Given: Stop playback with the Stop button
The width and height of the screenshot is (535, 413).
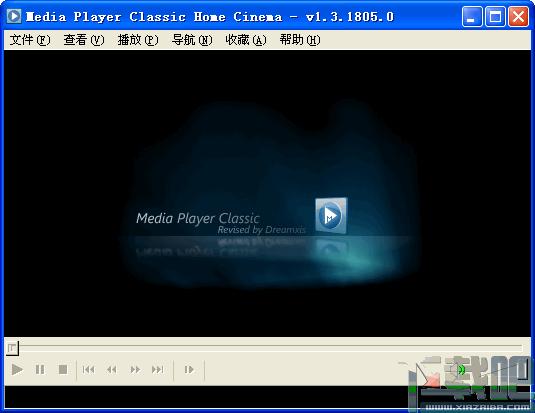Looking at the screenshot, I should (x=63, y=369).
